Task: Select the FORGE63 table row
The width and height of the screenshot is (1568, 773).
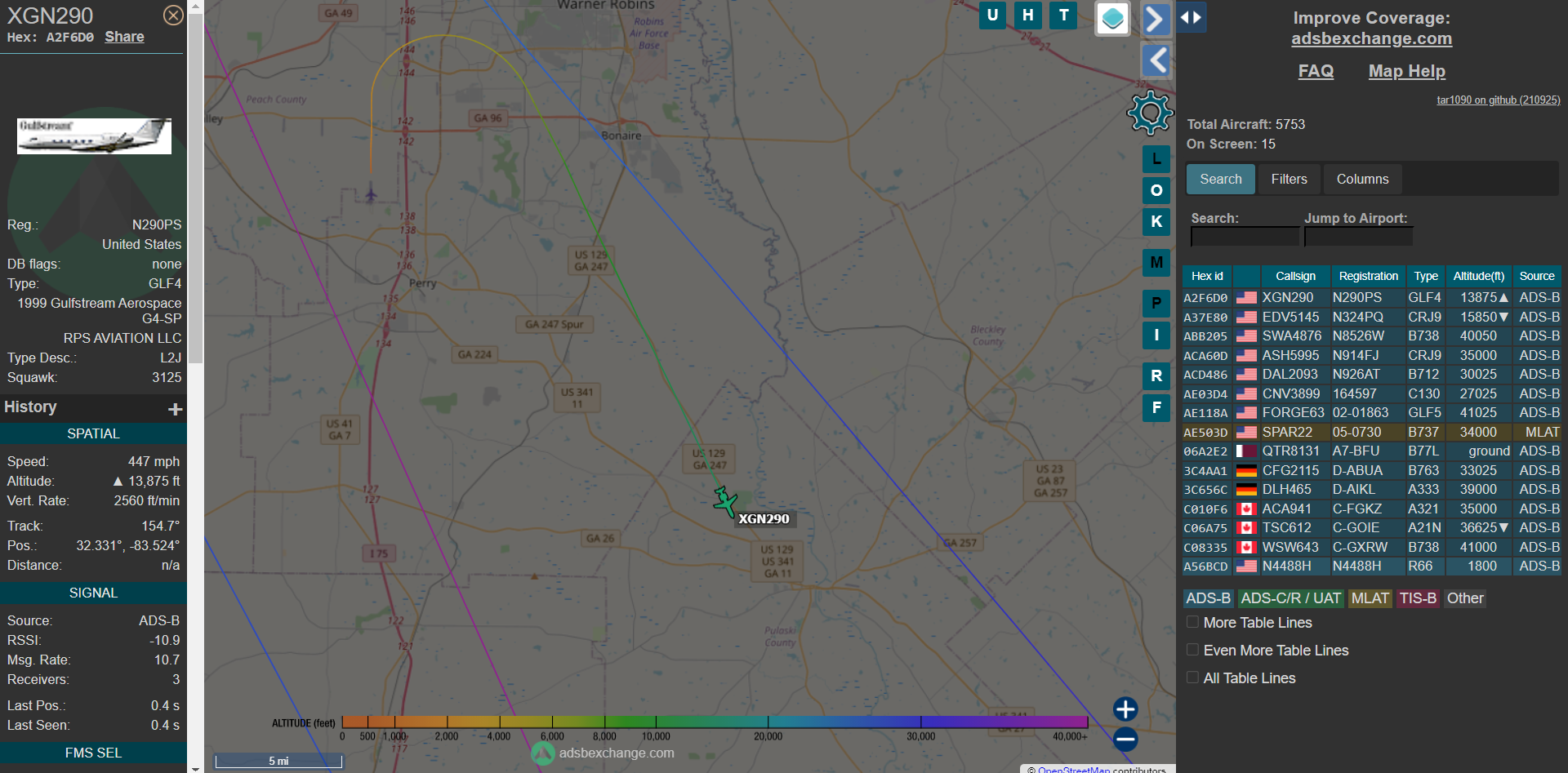Action: click(x=1371, y=413)
